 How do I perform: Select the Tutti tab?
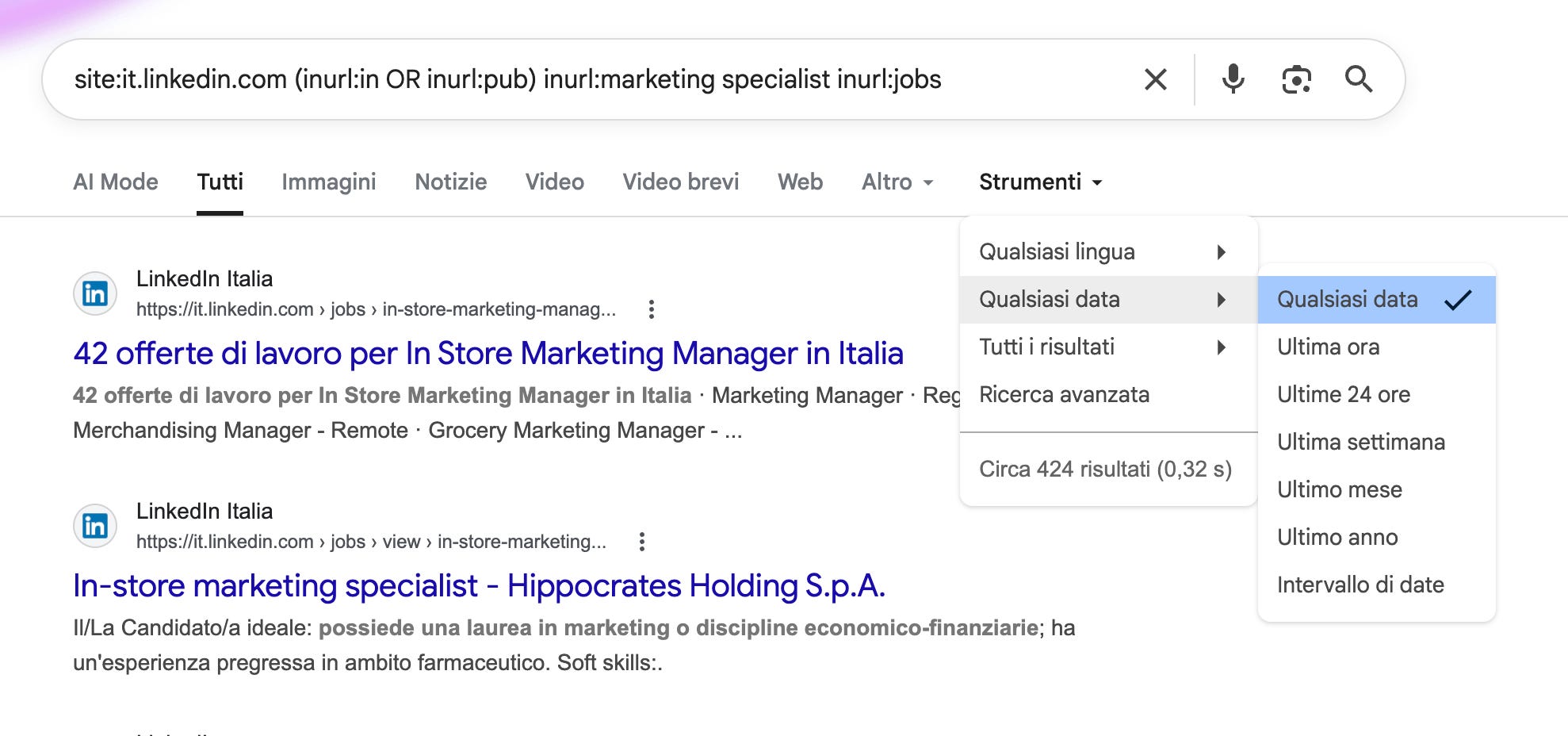[x=220, y=182]
